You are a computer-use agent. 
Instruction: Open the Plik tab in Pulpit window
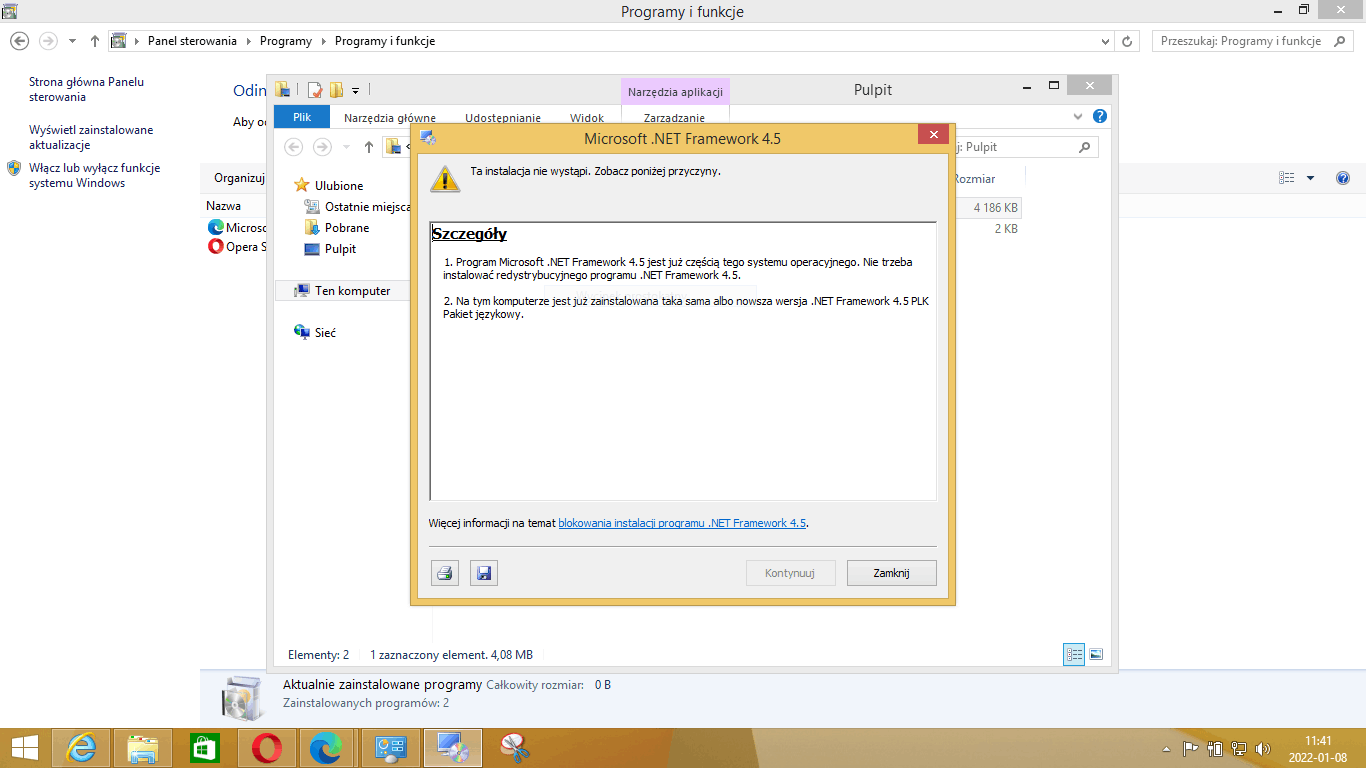302,117
